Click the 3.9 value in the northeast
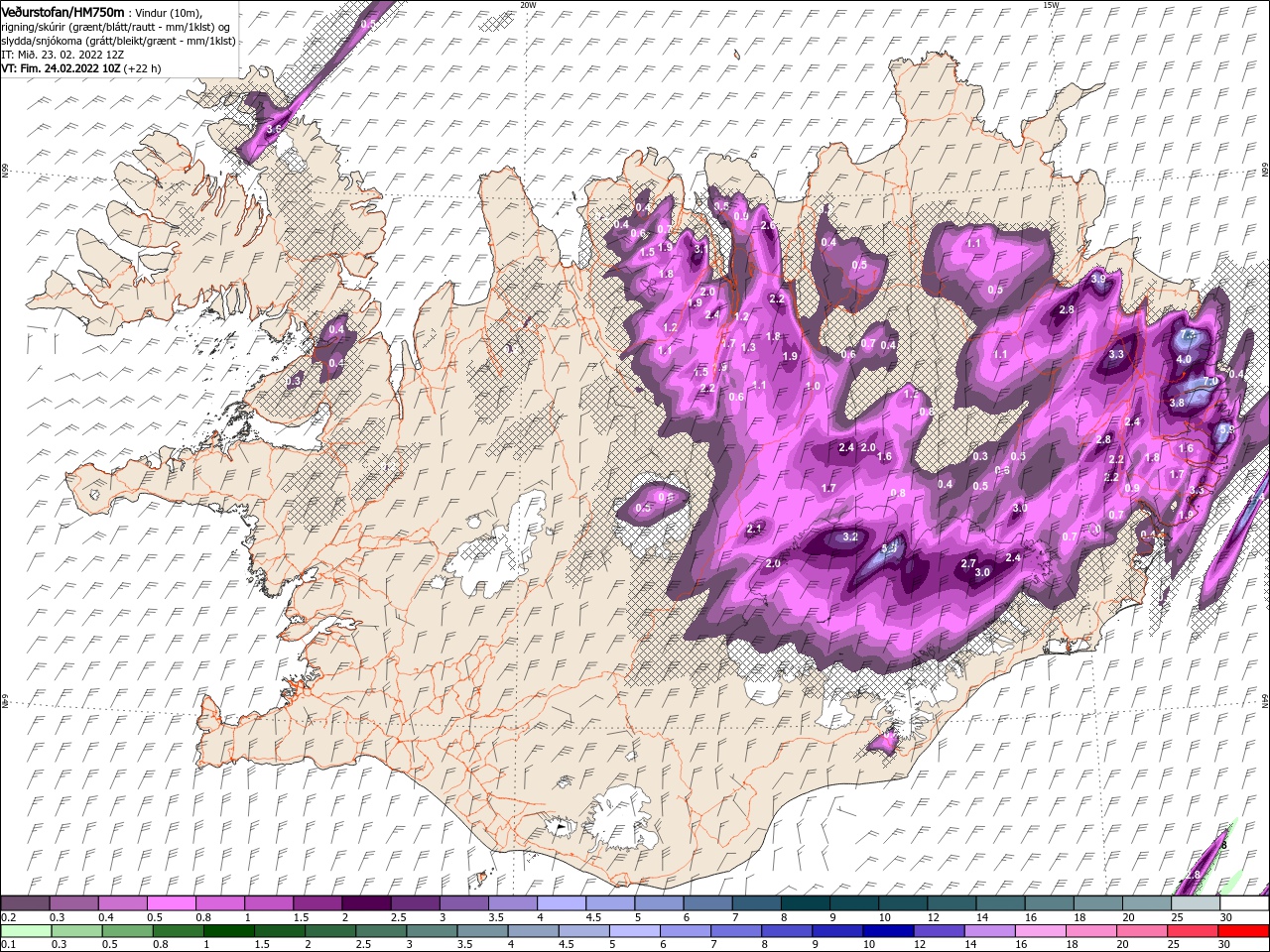 tap(1097, 280)
